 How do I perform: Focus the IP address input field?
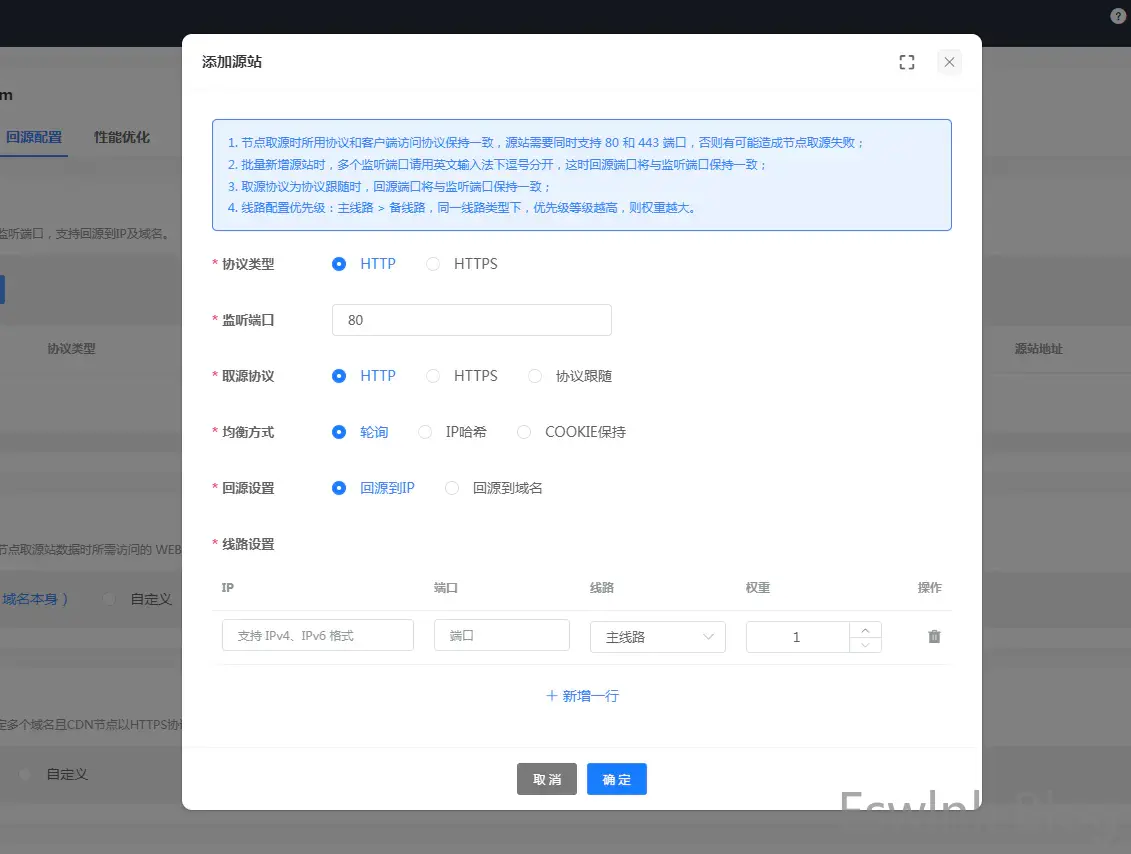(x=317, y=635)
